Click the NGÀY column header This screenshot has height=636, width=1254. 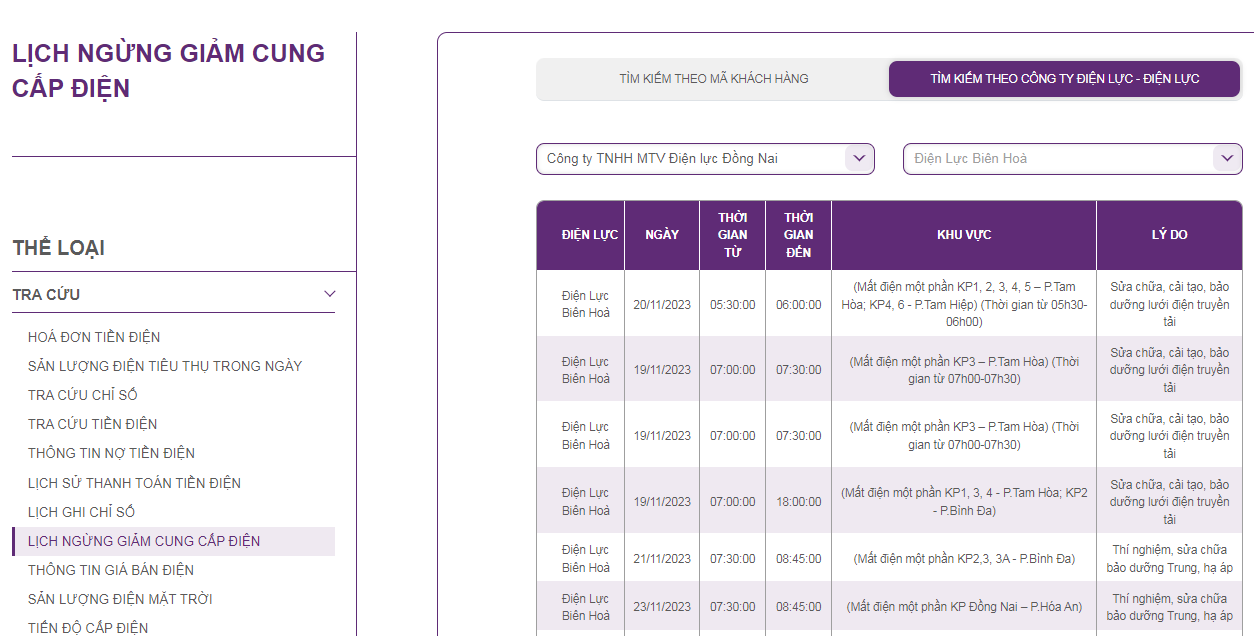point(662,235)
